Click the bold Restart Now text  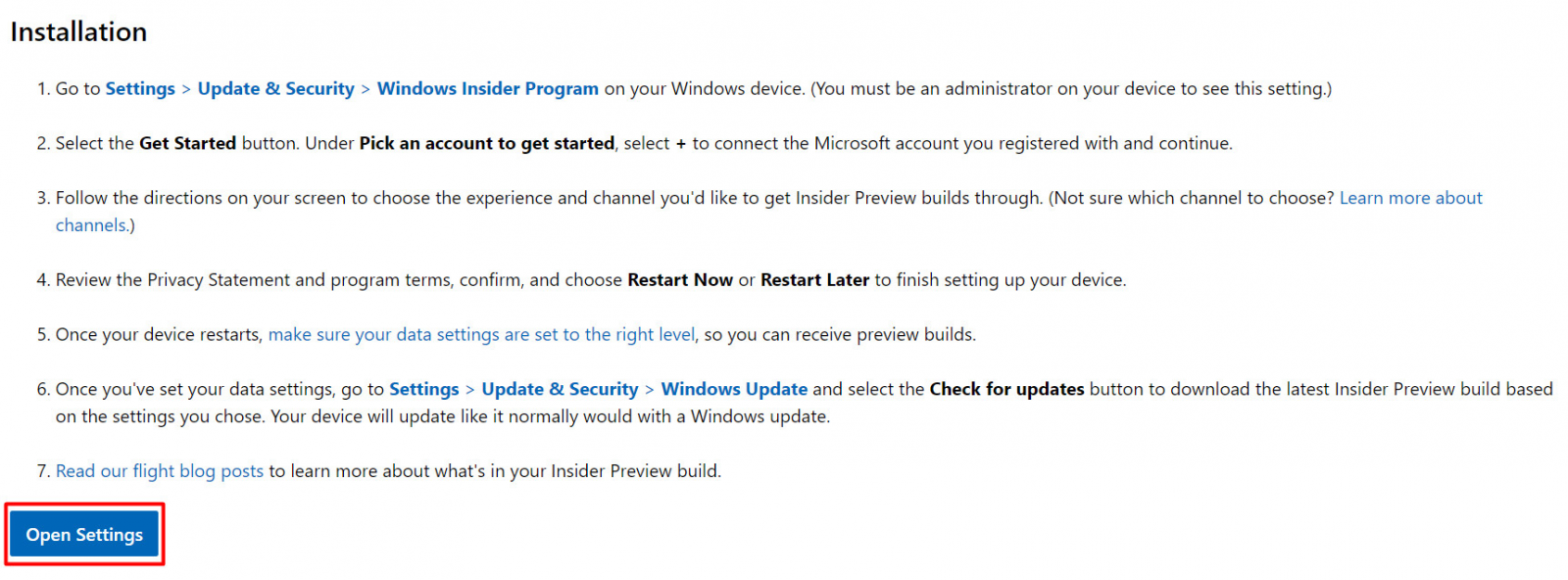click(x=680, y=280)
